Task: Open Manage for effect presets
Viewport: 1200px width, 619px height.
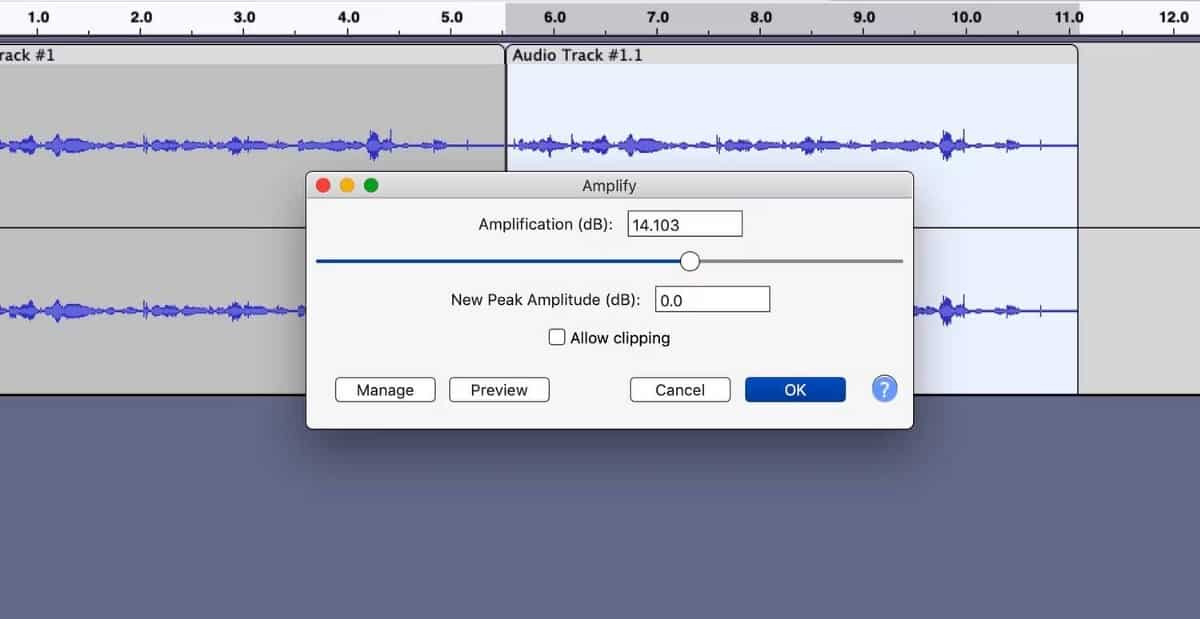Action: (385, 389)
